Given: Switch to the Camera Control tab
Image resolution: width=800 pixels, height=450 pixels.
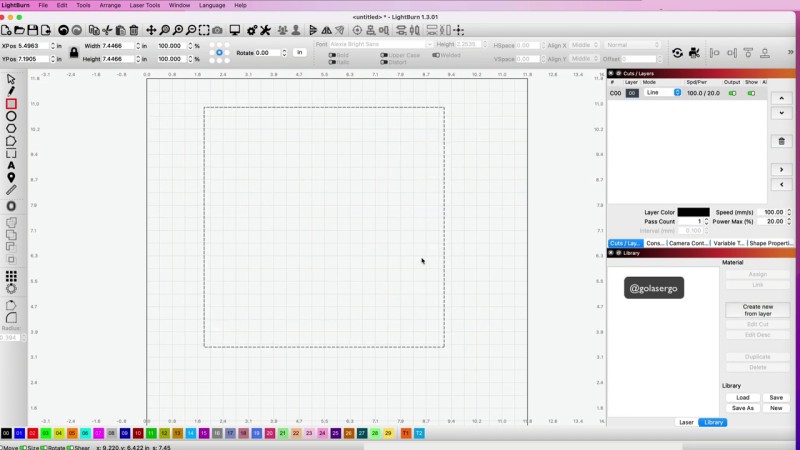Looking at the screenshot, I should tap(689, 243).
